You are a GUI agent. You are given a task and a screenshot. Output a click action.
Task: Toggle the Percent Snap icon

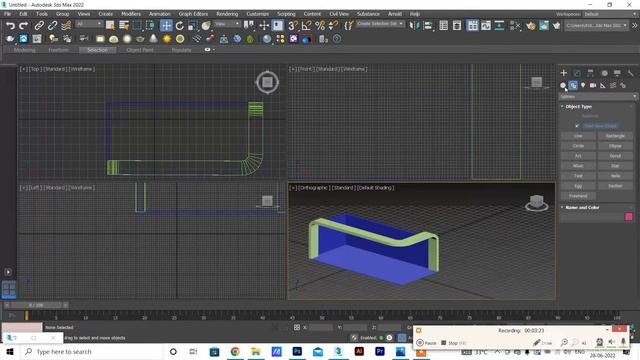(320, 26)
